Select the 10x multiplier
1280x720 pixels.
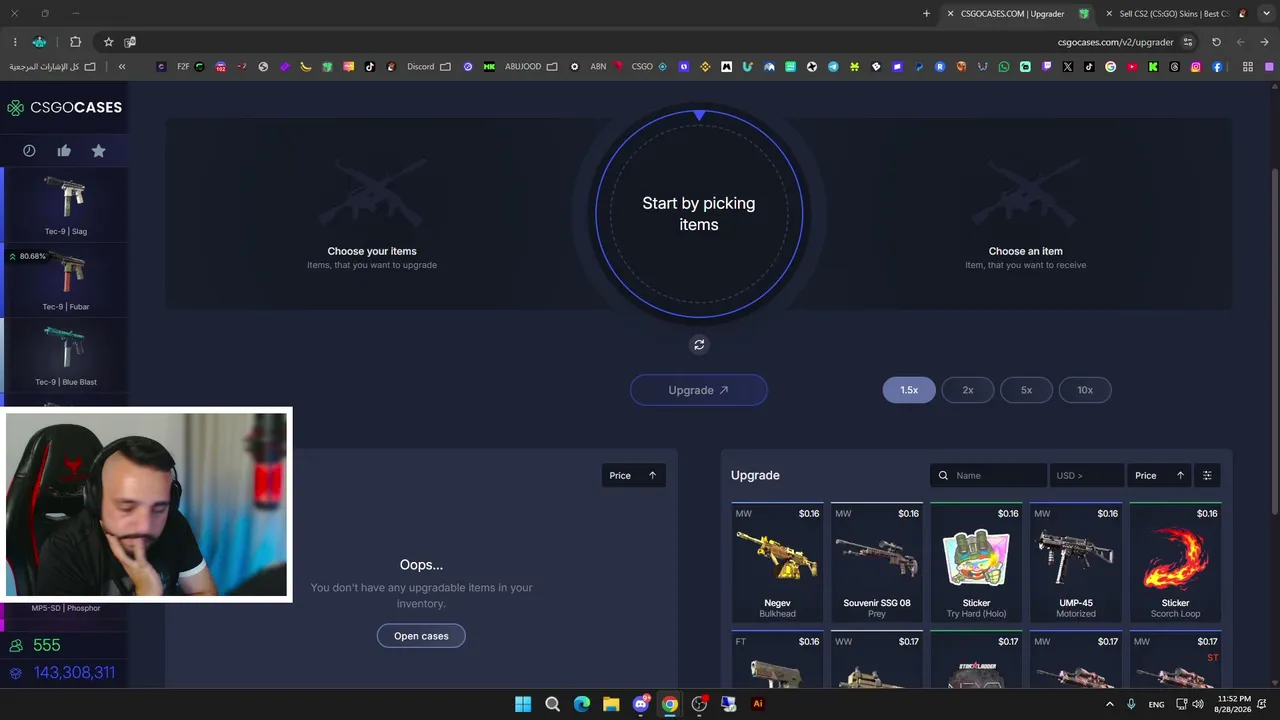click(1085, 390)
